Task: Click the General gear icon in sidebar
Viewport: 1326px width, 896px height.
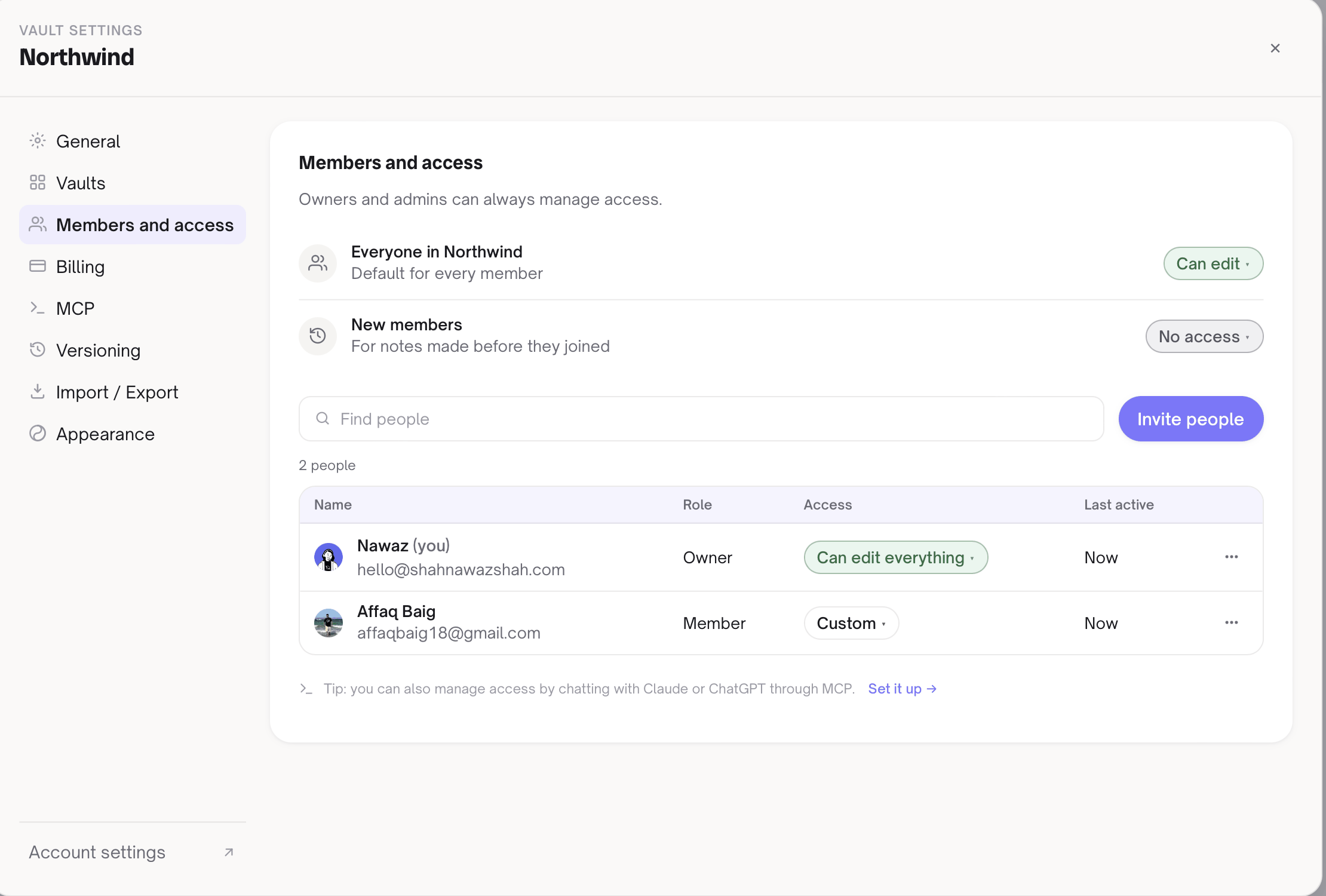Action: 38,141
